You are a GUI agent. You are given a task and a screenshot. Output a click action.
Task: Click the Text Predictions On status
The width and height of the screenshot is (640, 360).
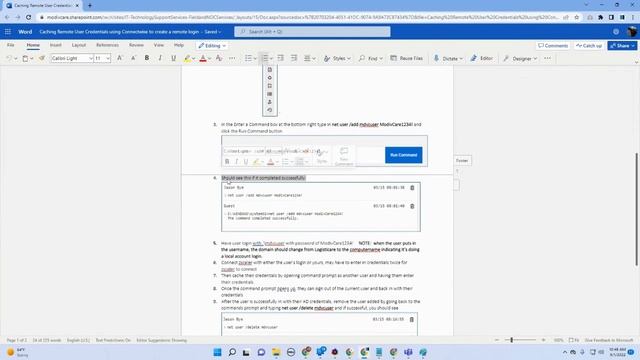pos(113,340)
